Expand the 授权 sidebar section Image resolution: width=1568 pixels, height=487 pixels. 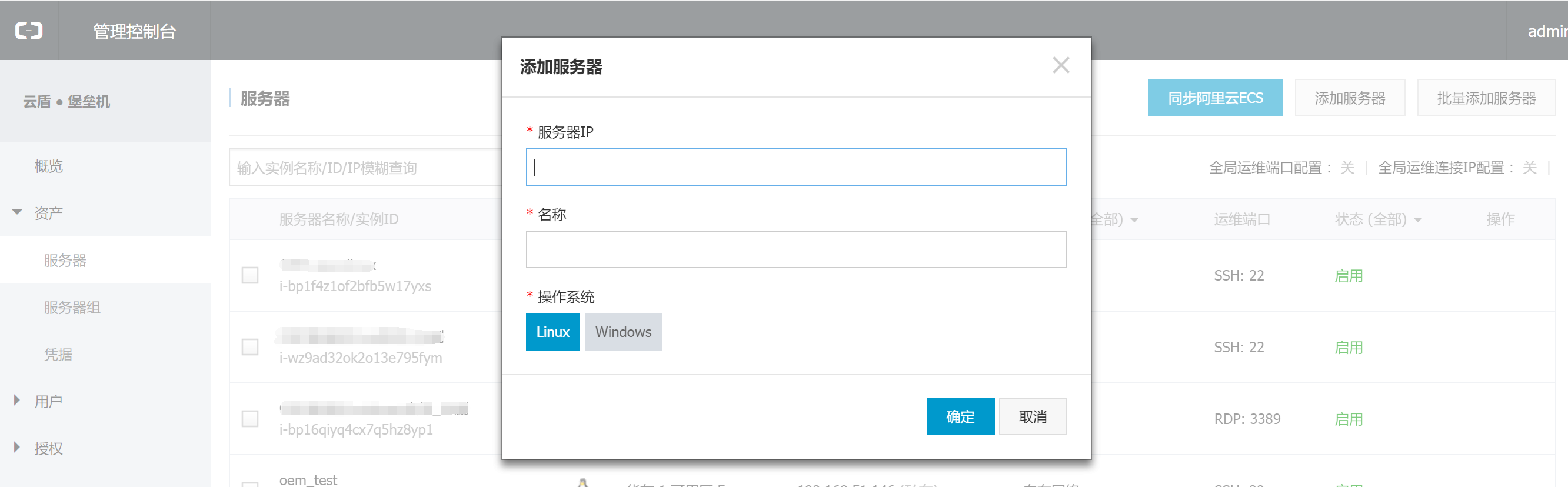[x=17, y=448]
